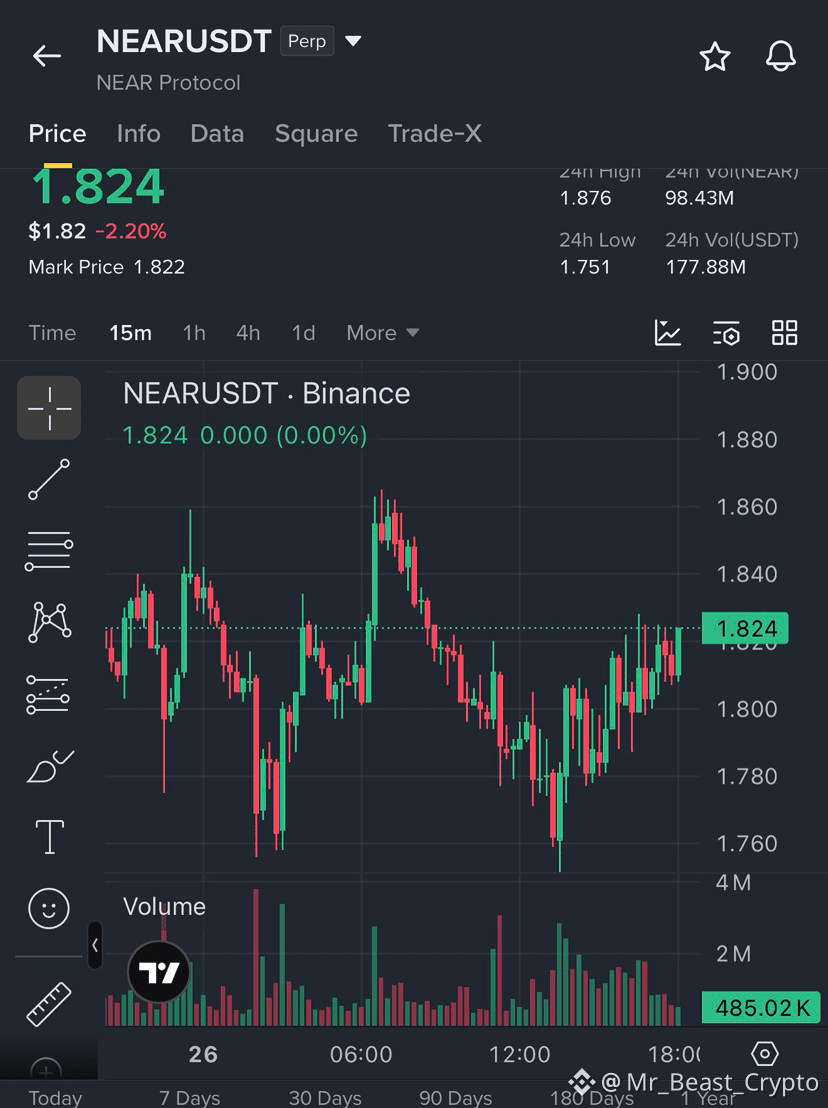
Task: Tap the 06:00 time axis label
Action: (361, 1054)
